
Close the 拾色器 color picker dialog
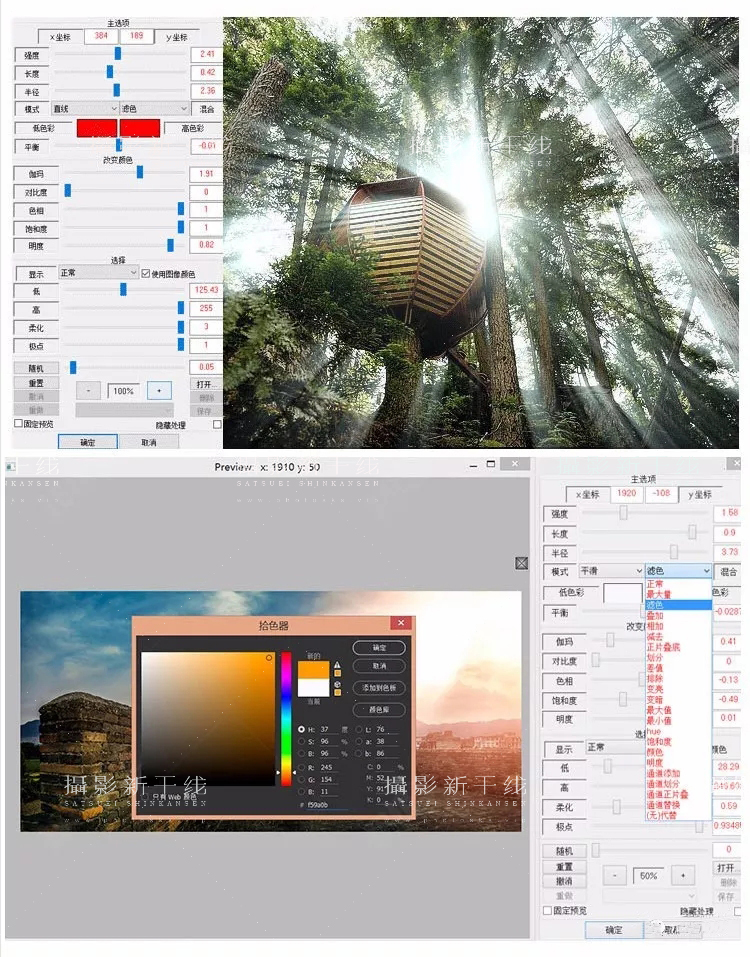point(401,623)
